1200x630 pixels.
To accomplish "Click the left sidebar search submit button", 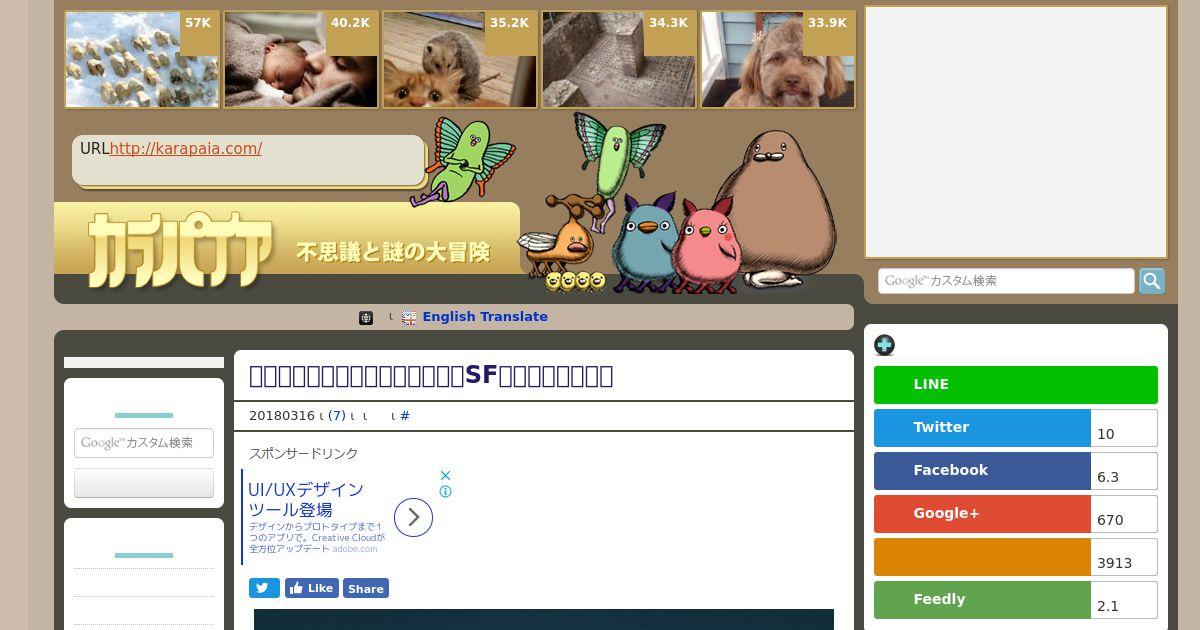I will 144,483.
